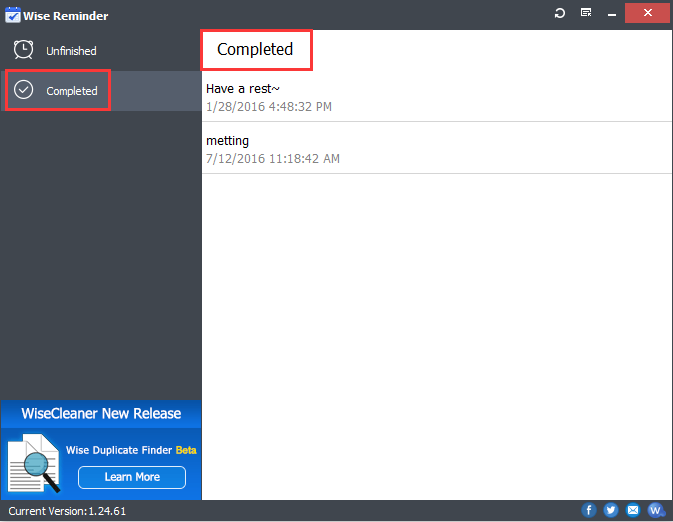Click the 'Wise Duplicate Finder Beta' text
This screenshot has width=673, height=522.
131,450
